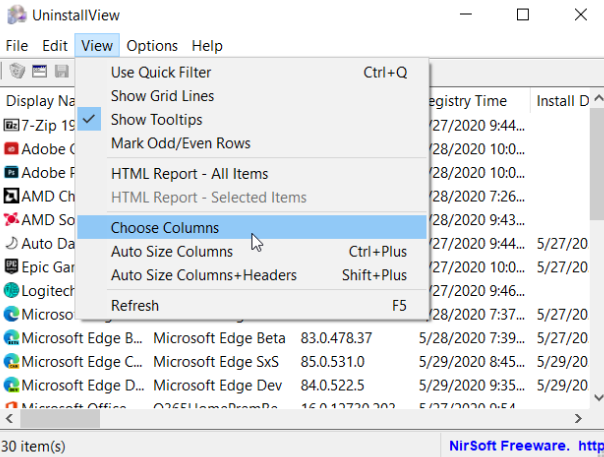Select the Logitech row

click(x=48, y=291)
